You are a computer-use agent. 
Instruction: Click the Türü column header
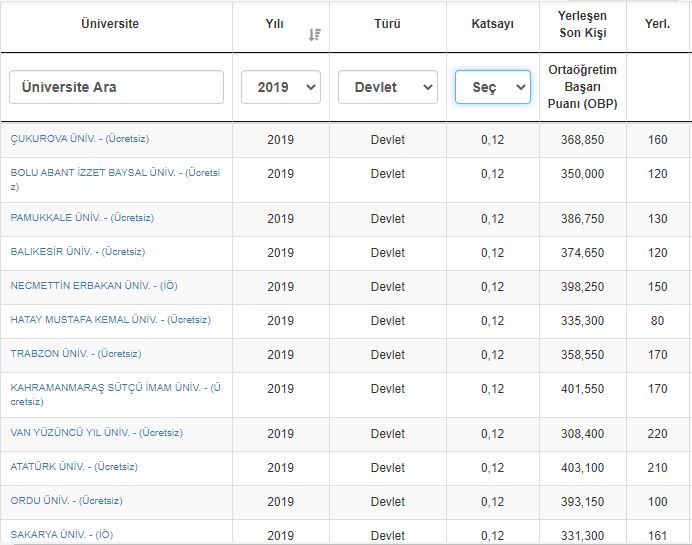coord(387,23)
